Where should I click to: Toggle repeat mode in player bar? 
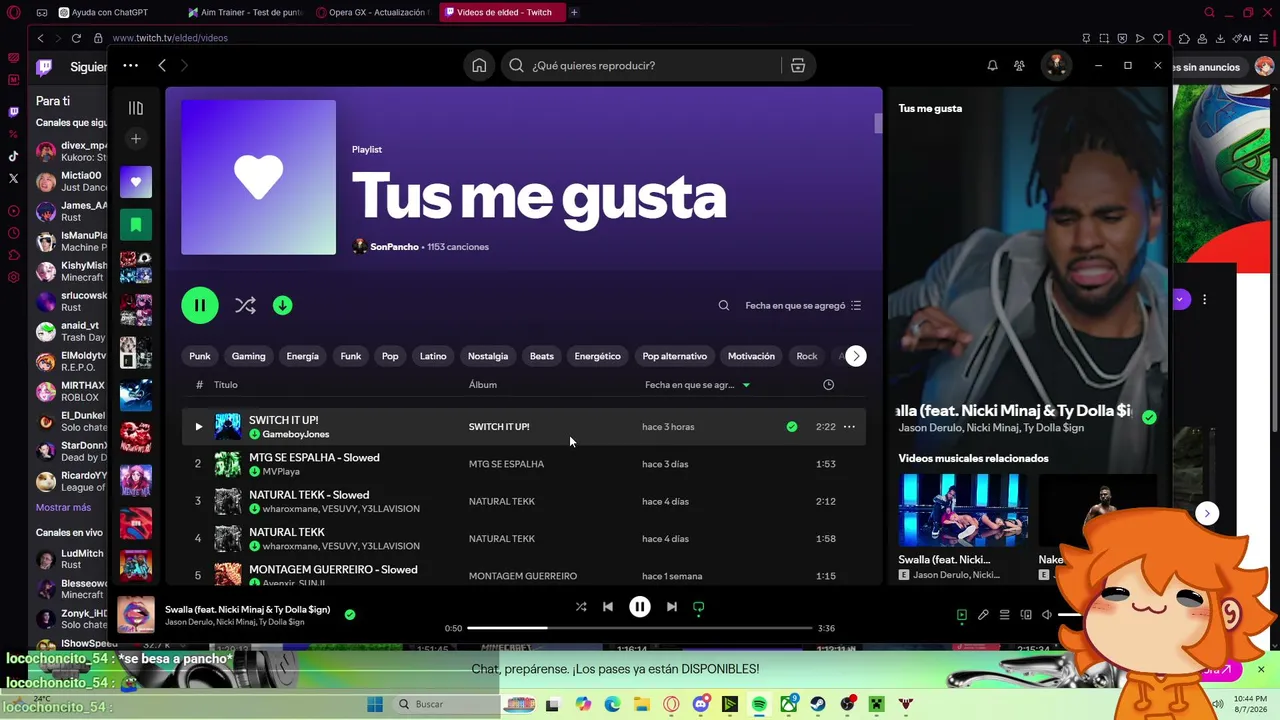[699, 607]
